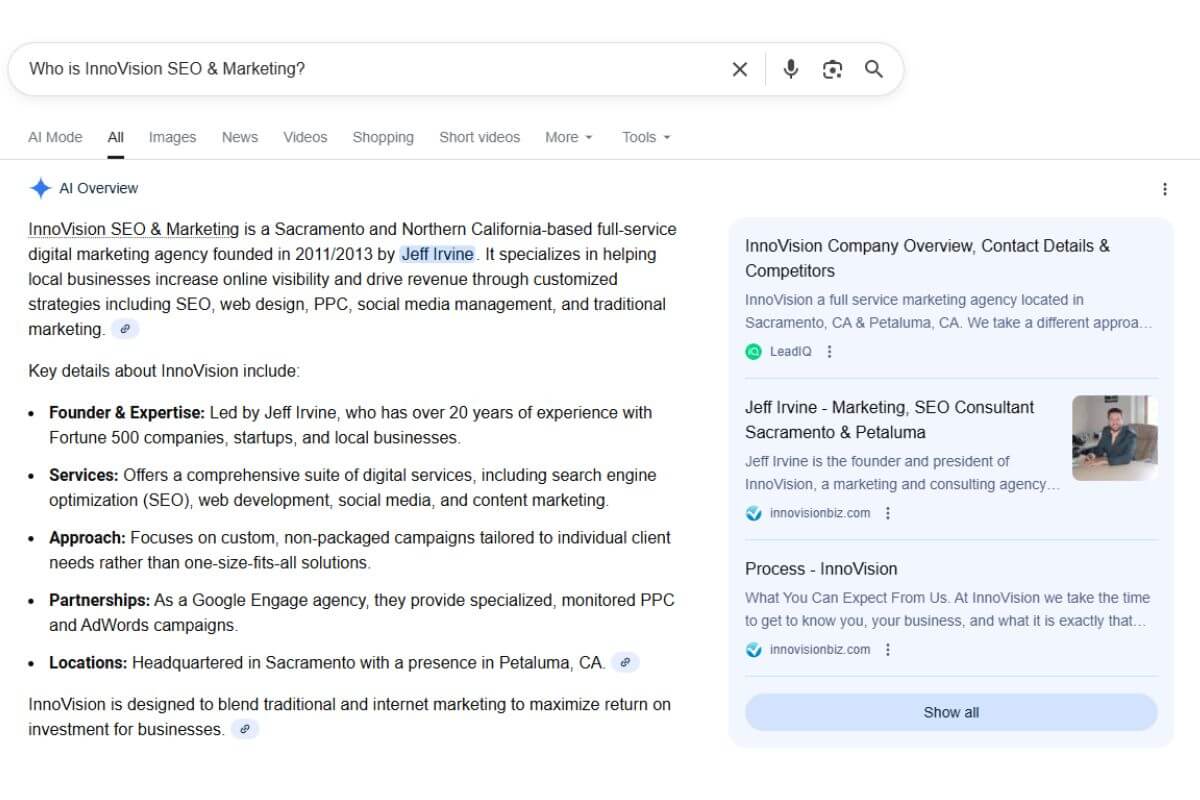Switch to Videos tab
This screenshot has width=1200, height=800.
[305, 137]
